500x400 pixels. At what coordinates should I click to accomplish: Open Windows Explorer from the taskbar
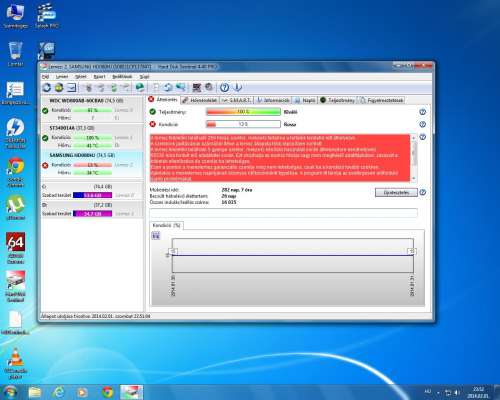coord(35,392)
